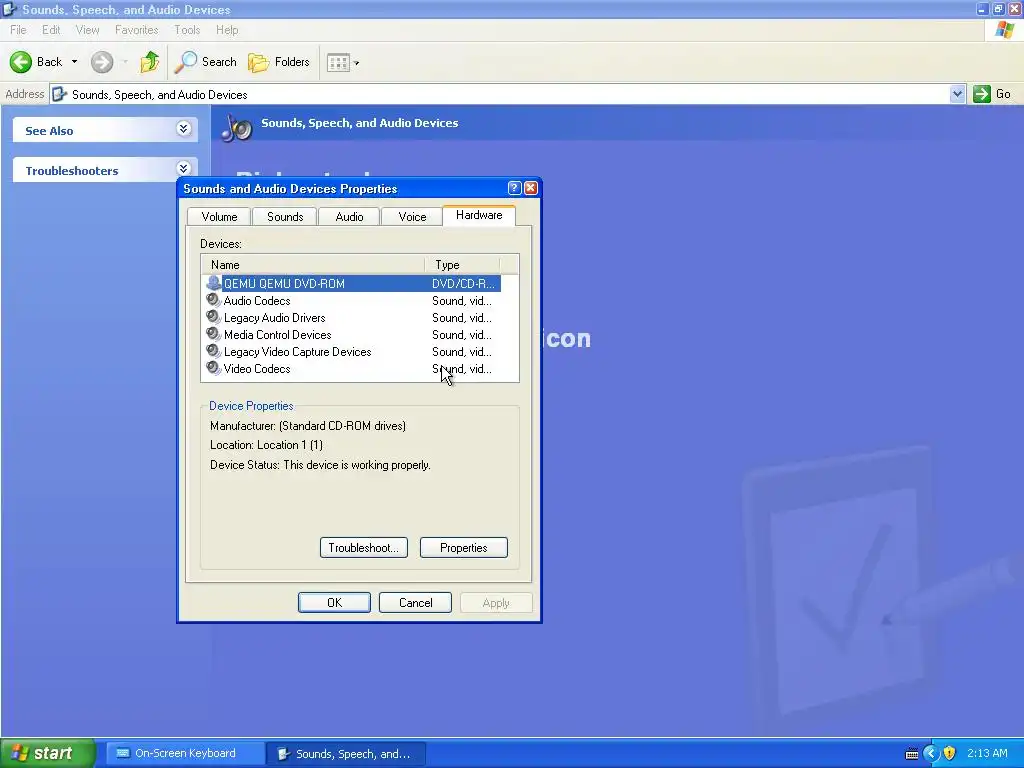Close the Sounds and Audio Devices dialog
Image resolution: width=1024 pixels, height=768 pixels.
click(531, 188)
